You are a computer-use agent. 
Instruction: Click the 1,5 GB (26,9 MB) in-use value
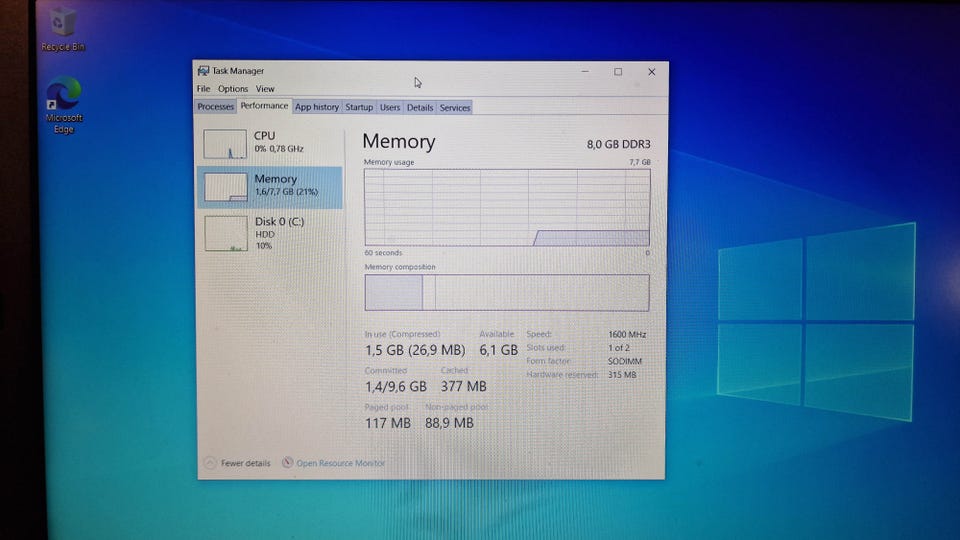[x=415, y=350]
